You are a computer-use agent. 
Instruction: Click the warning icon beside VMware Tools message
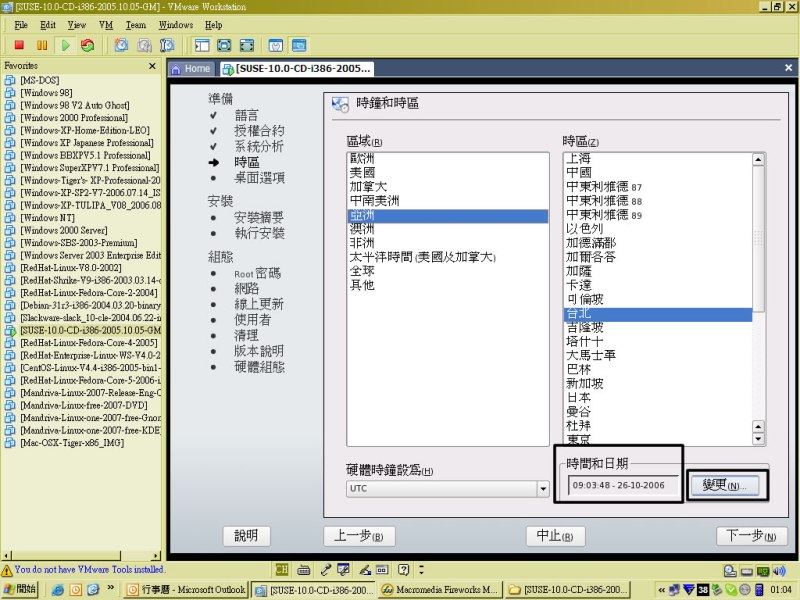[7, 570]
